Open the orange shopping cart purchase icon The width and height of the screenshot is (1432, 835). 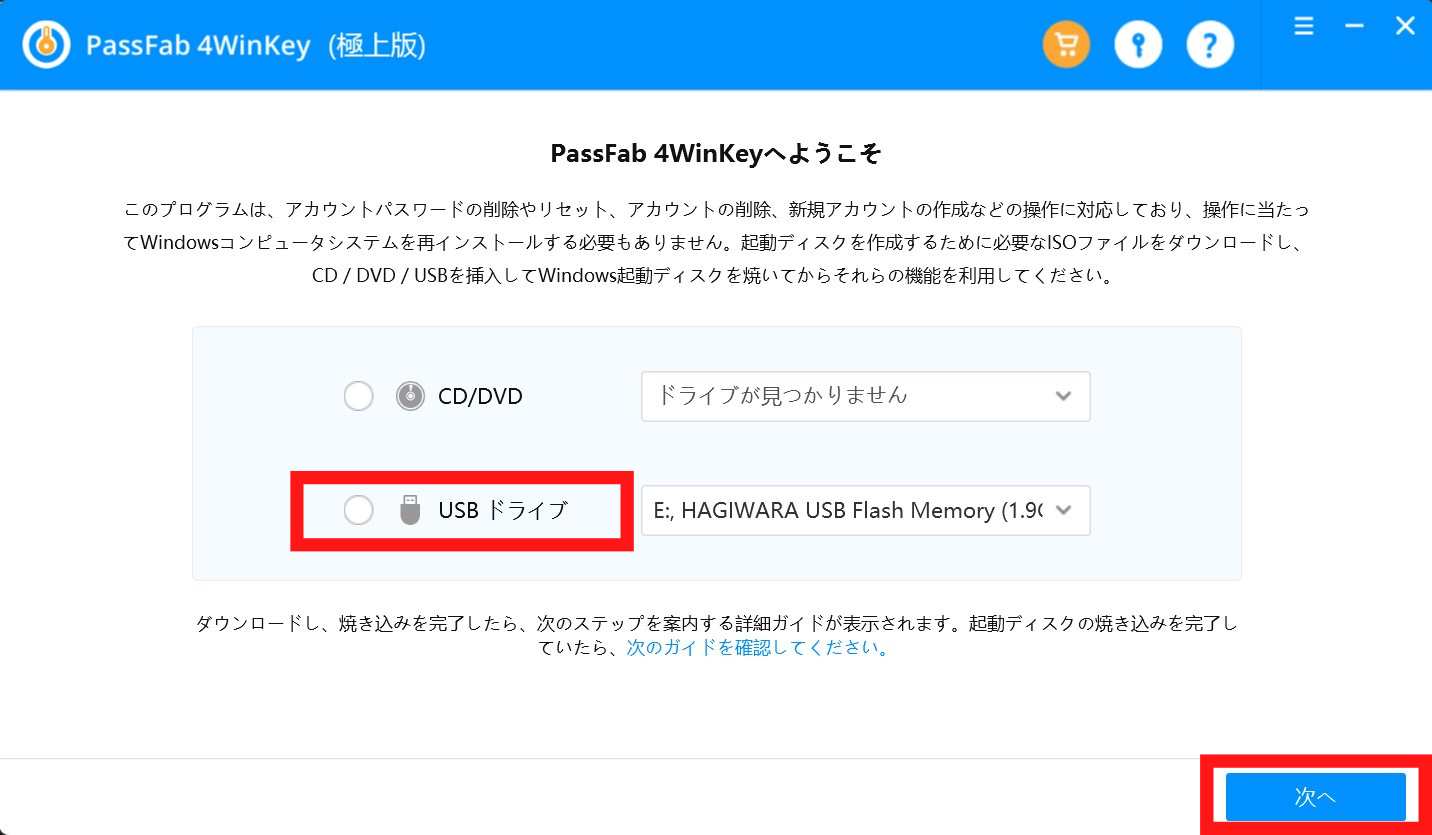coord(1067,44)
